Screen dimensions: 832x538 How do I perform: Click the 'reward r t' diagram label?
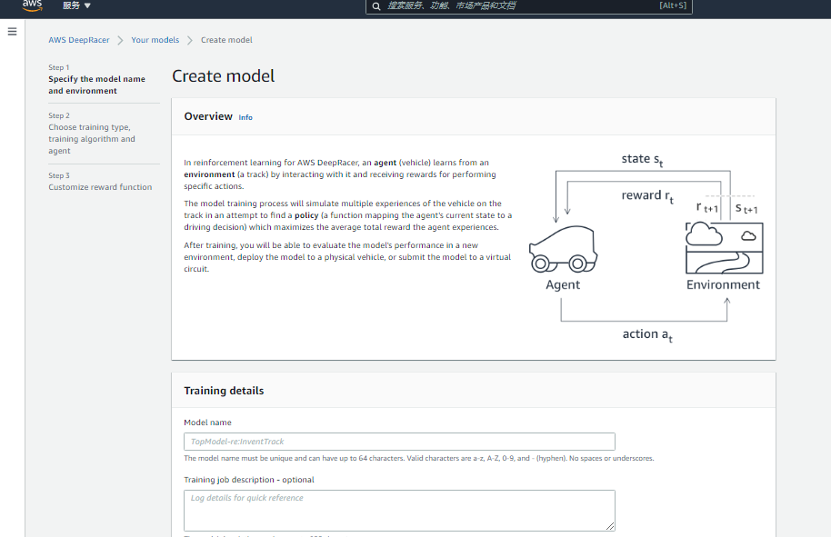coord(647,196)
